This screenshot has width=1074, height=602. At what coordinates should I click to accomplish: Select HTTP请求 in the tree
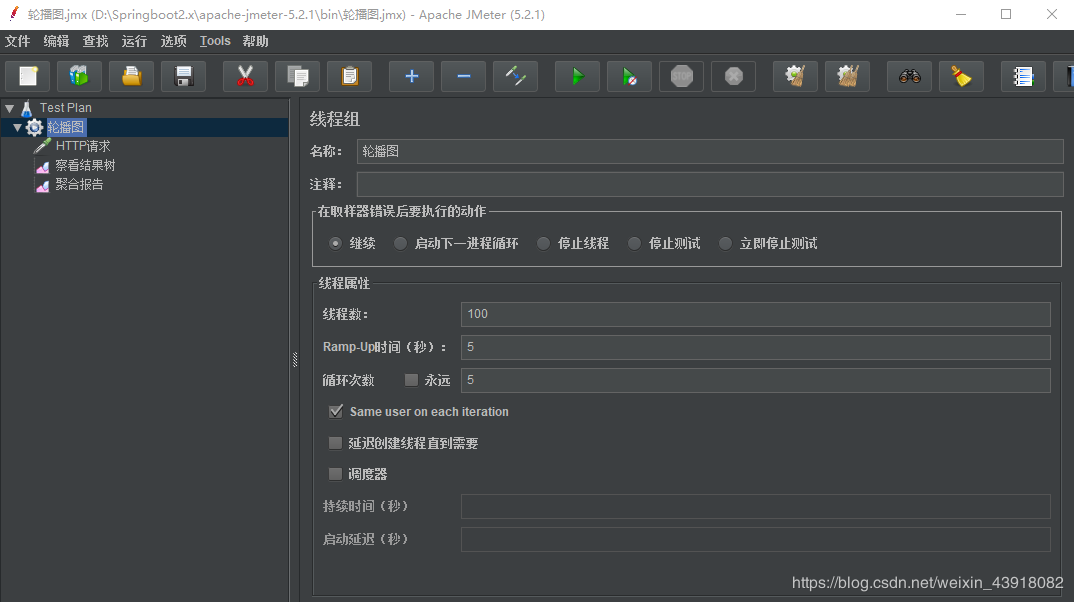82,146
